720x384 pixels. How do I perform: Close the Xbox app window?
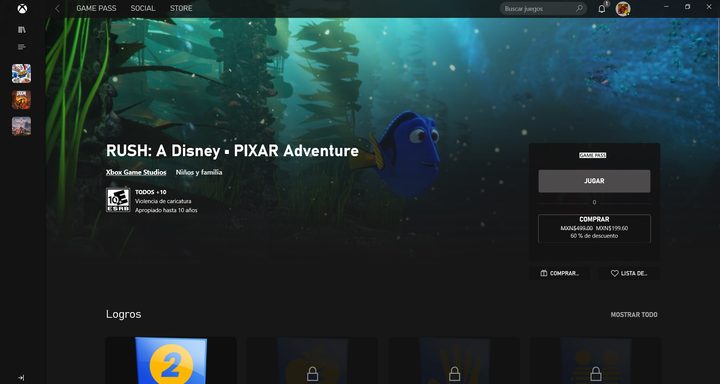pyautogui.click(x=709, y=7)
